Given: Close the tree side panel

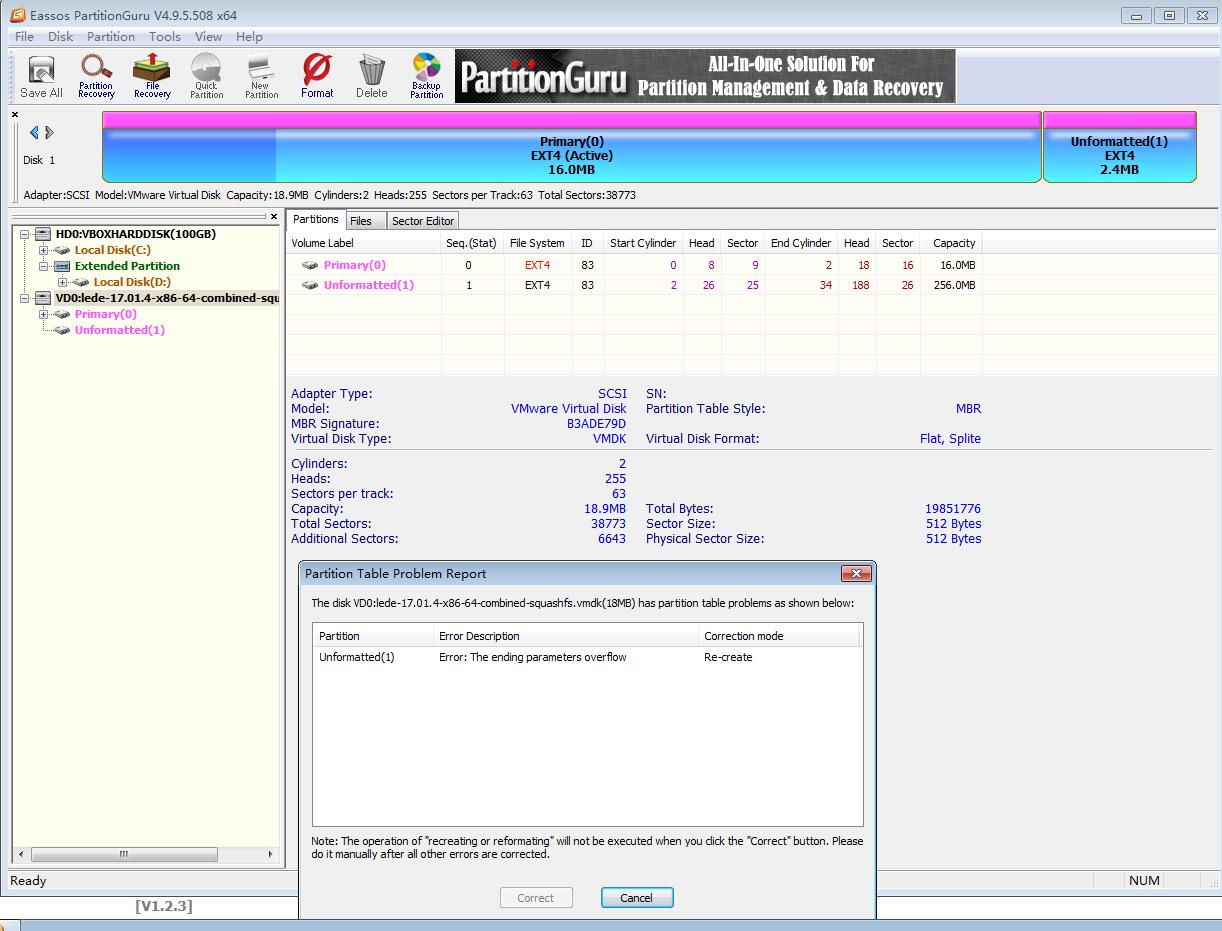Looking at the screenshot, I should coord(274,216).
